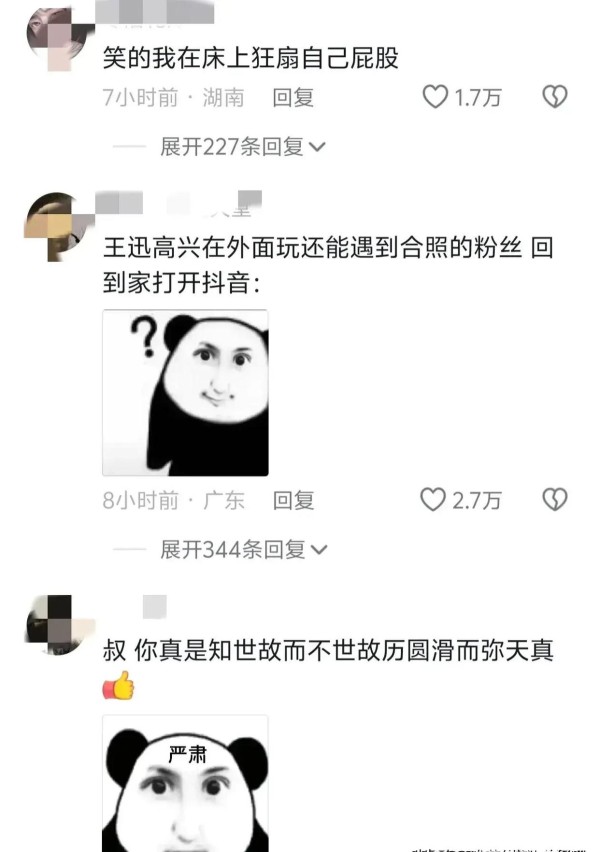600x852 pixels.
Task: Select comment text 笑的我在床上狂扇自己屁股
Action: (251, 58)
